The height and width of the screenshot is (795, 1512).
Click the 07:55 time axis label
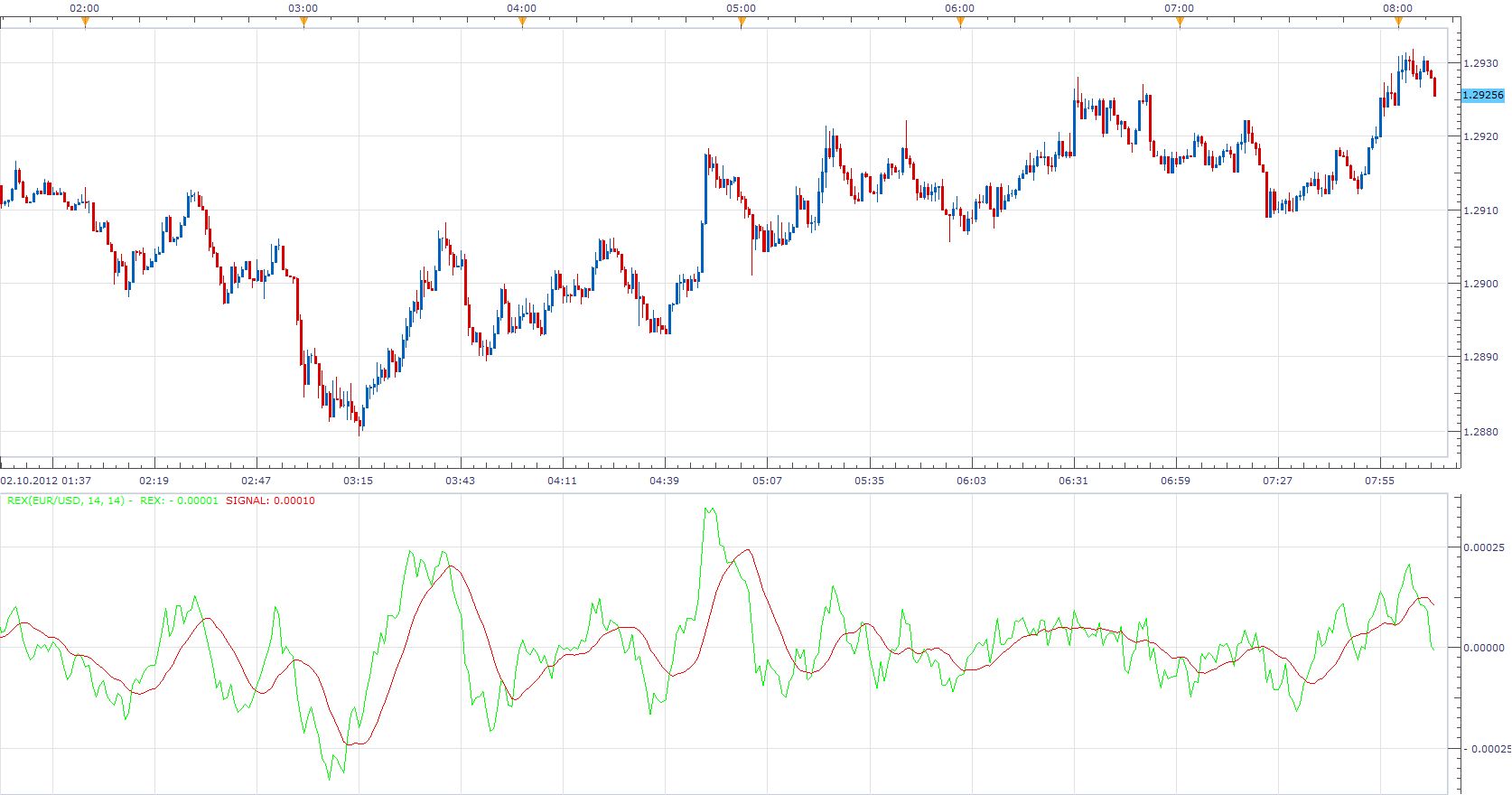tap(1380, 481)
